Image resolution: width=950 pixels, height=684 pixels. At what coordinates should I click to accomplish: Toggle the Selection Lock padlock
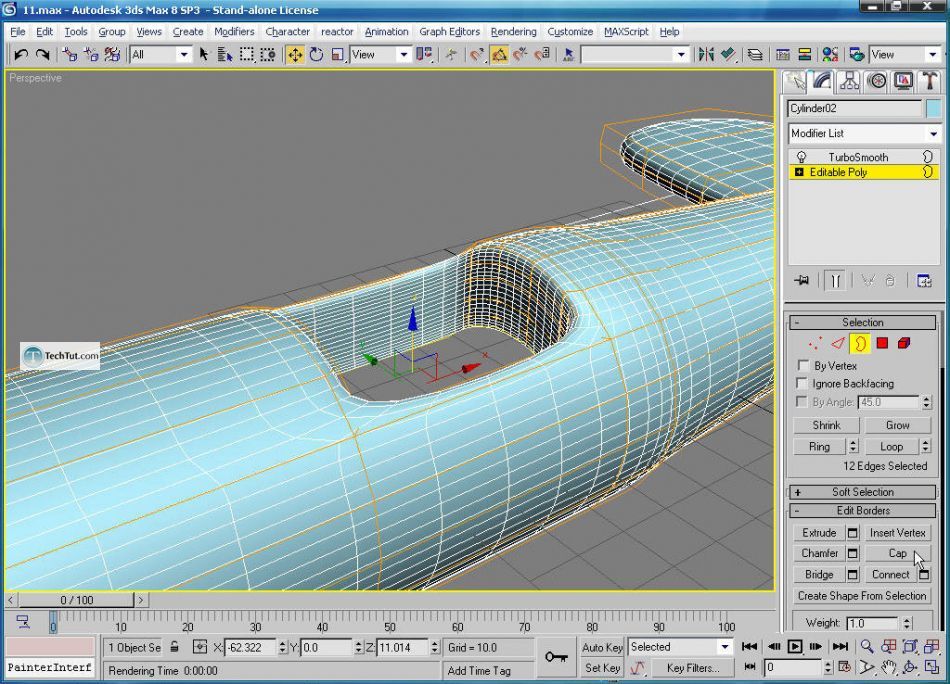(174, 647)
